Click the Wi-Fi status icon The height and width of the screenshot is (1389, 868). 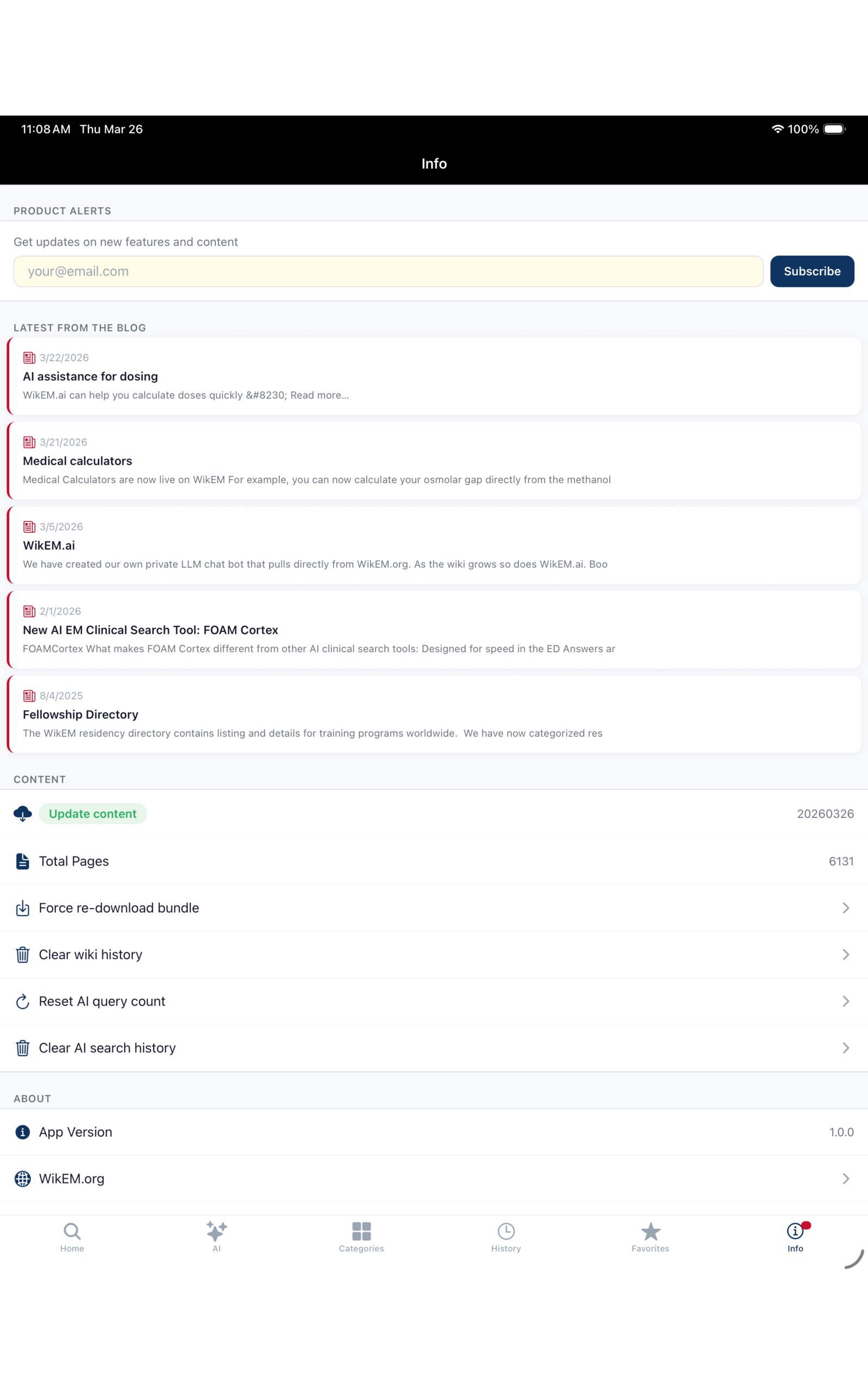point(777,129)
